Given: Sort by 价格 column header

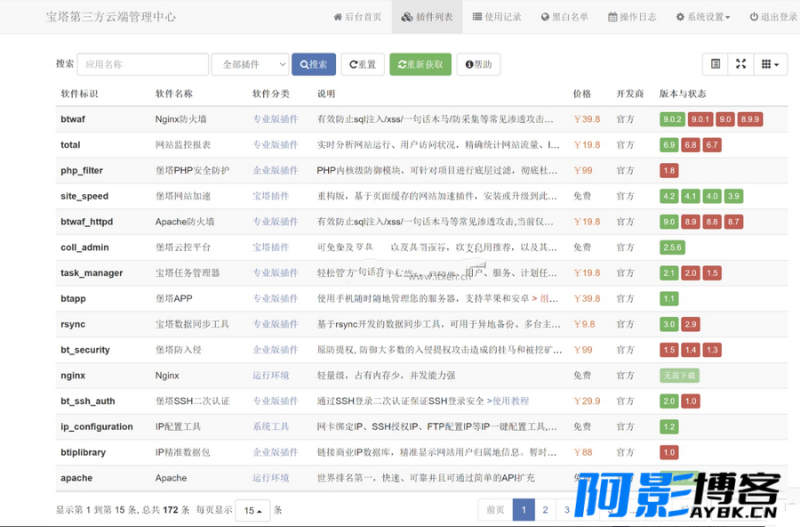Looking at the screenshot, I should coord(582,94).
